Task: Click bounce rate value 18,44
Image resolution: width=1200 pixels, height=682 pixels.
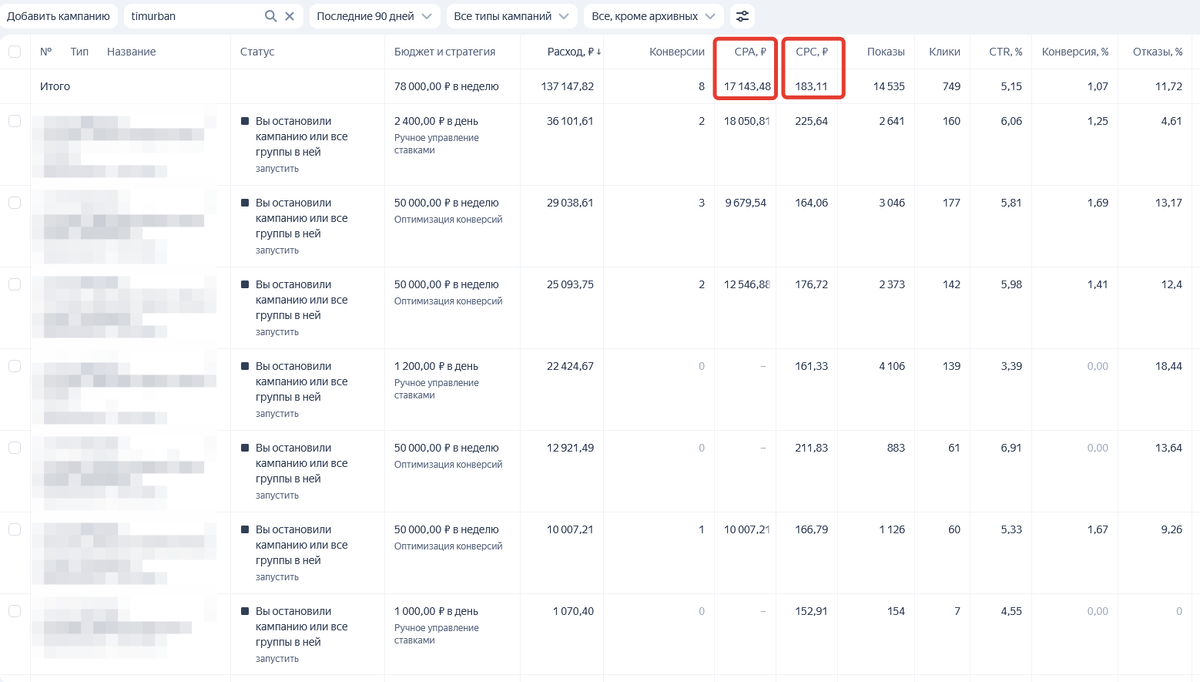Action: coord(1169,366)
